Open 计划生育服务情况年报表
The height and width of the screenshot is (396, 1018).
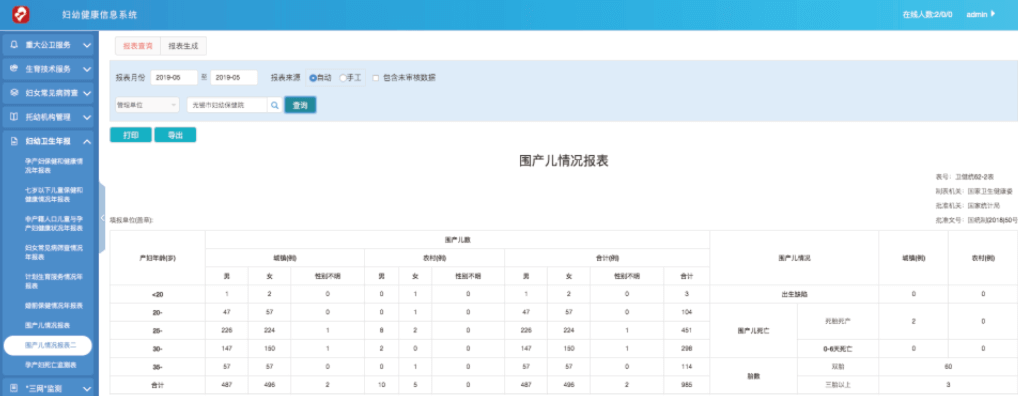[x=54, y=281]
